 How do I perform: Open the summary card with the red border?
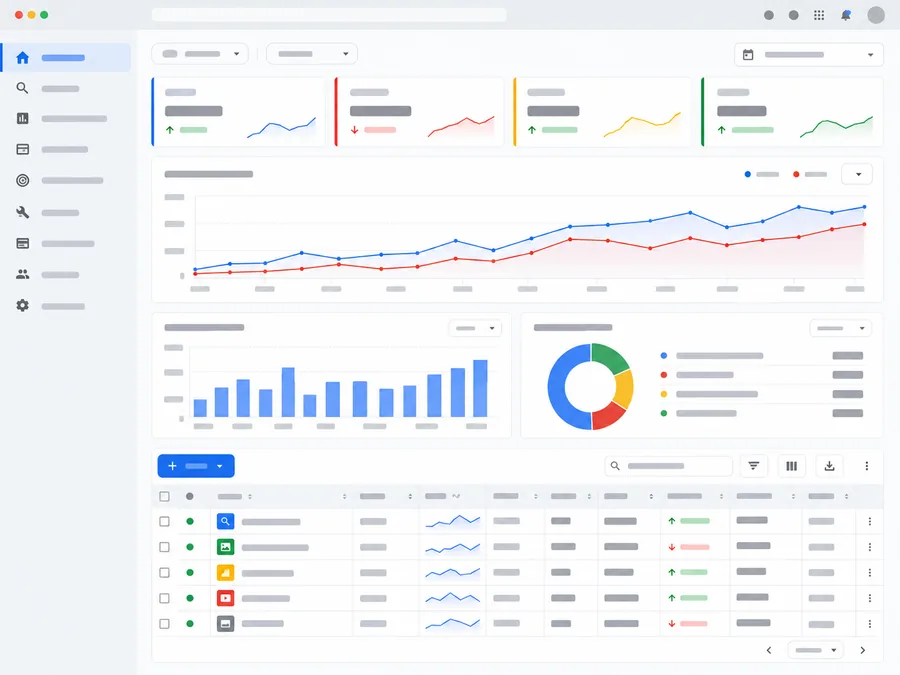[420, 112]
